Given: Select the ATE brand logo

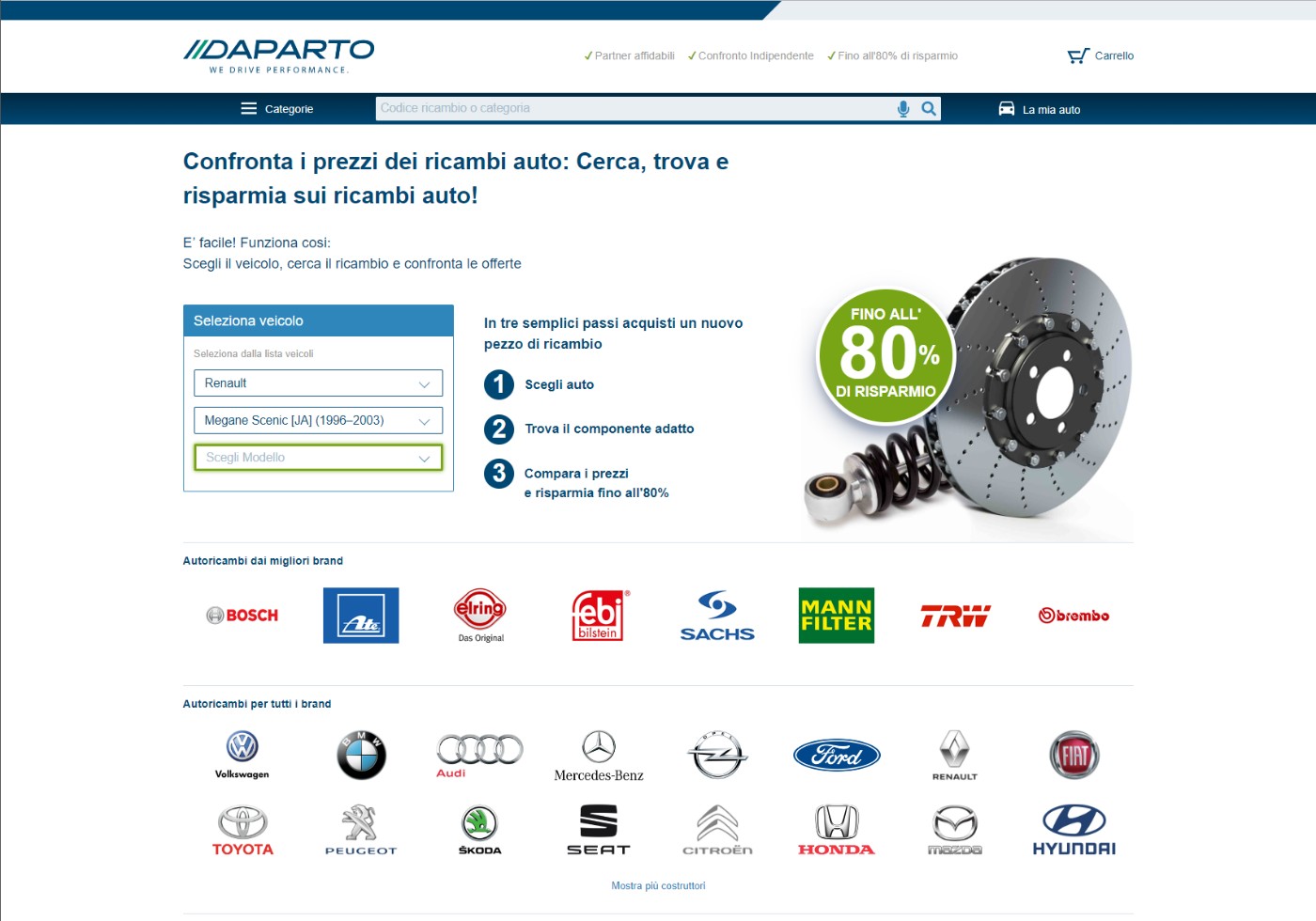Looking at the screenshot, I should (x=361, y=616).
